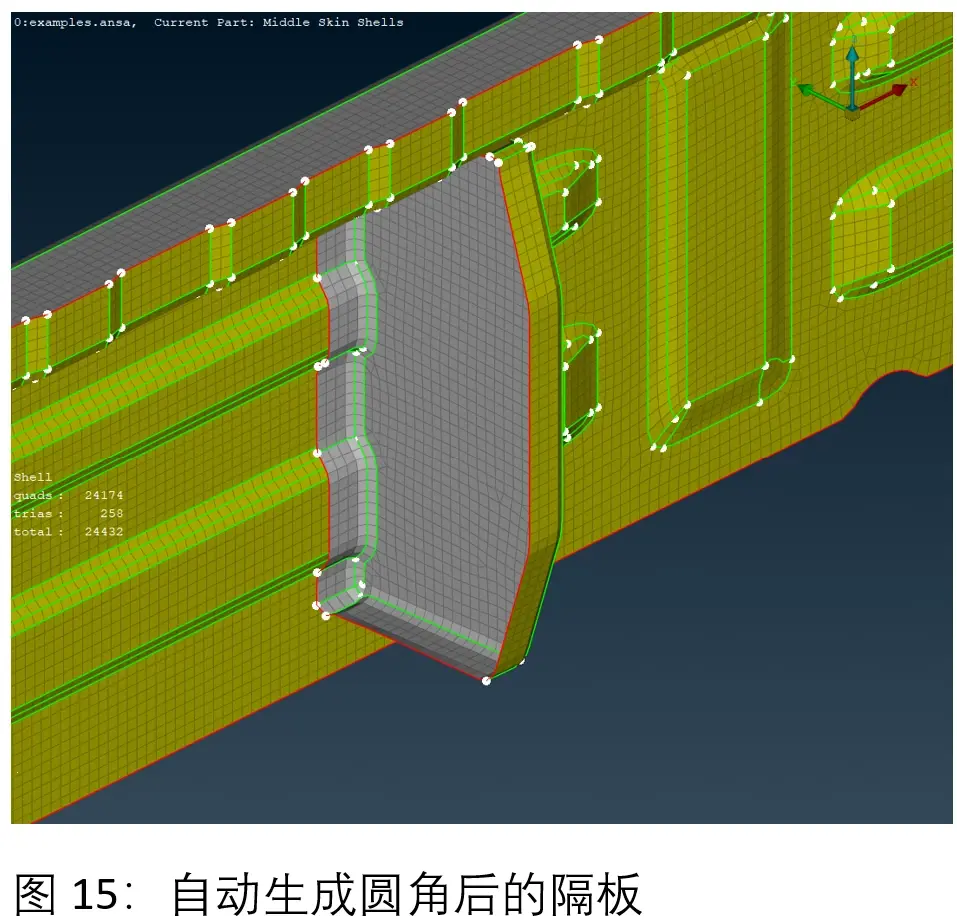
Task: Click the 'Current Part: Middle Skin Shells' label
Action: click(278, 22)
